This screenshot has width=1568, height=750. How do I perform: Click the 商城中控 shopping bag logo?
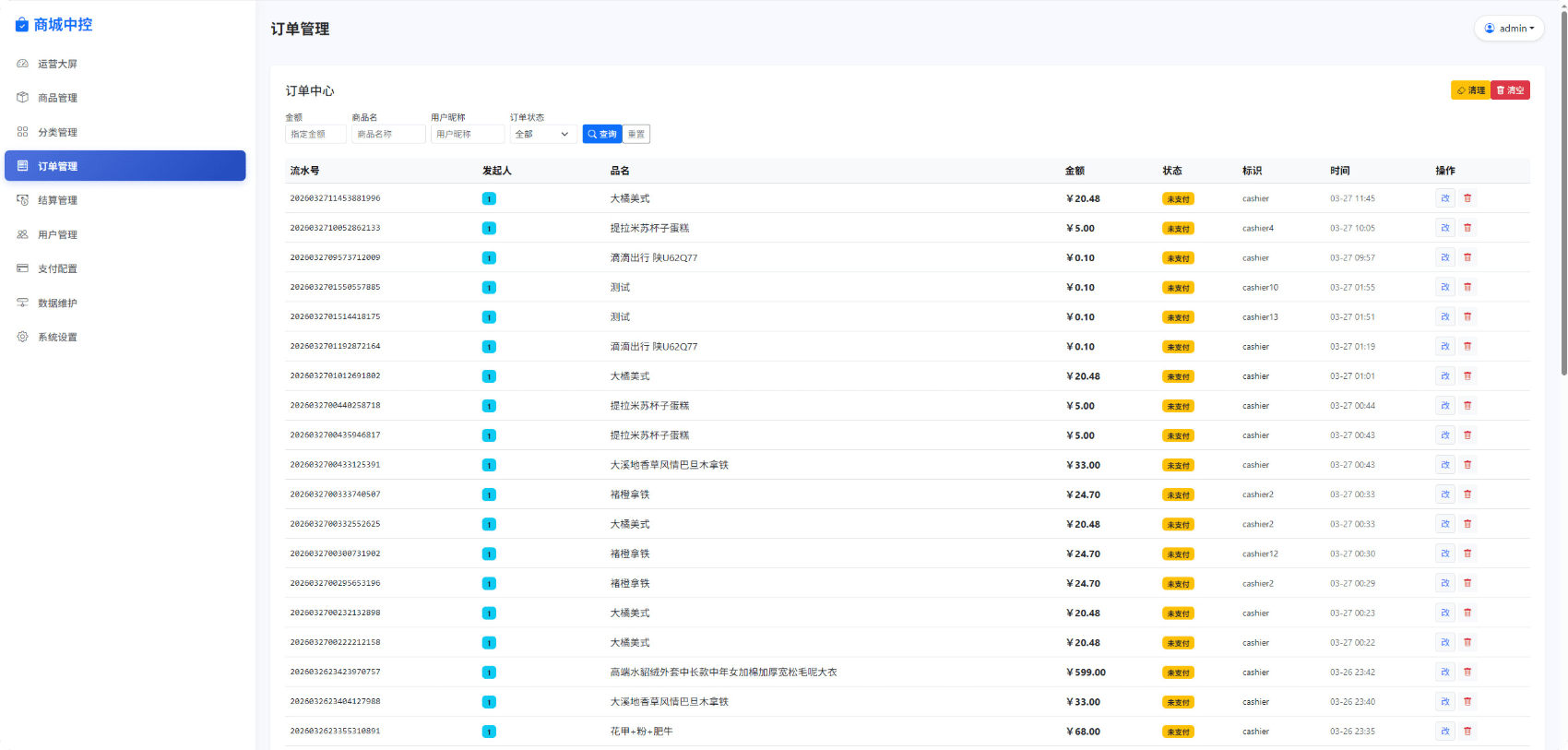tap(22, 25)
